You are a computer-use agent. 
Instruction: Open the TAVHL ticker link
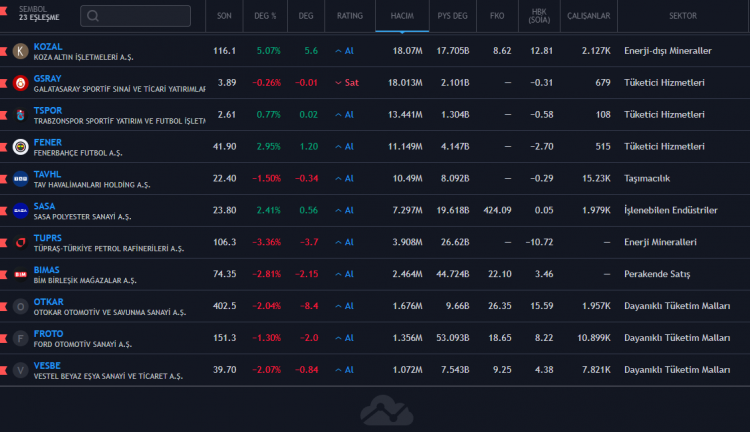tap(47, 174)
